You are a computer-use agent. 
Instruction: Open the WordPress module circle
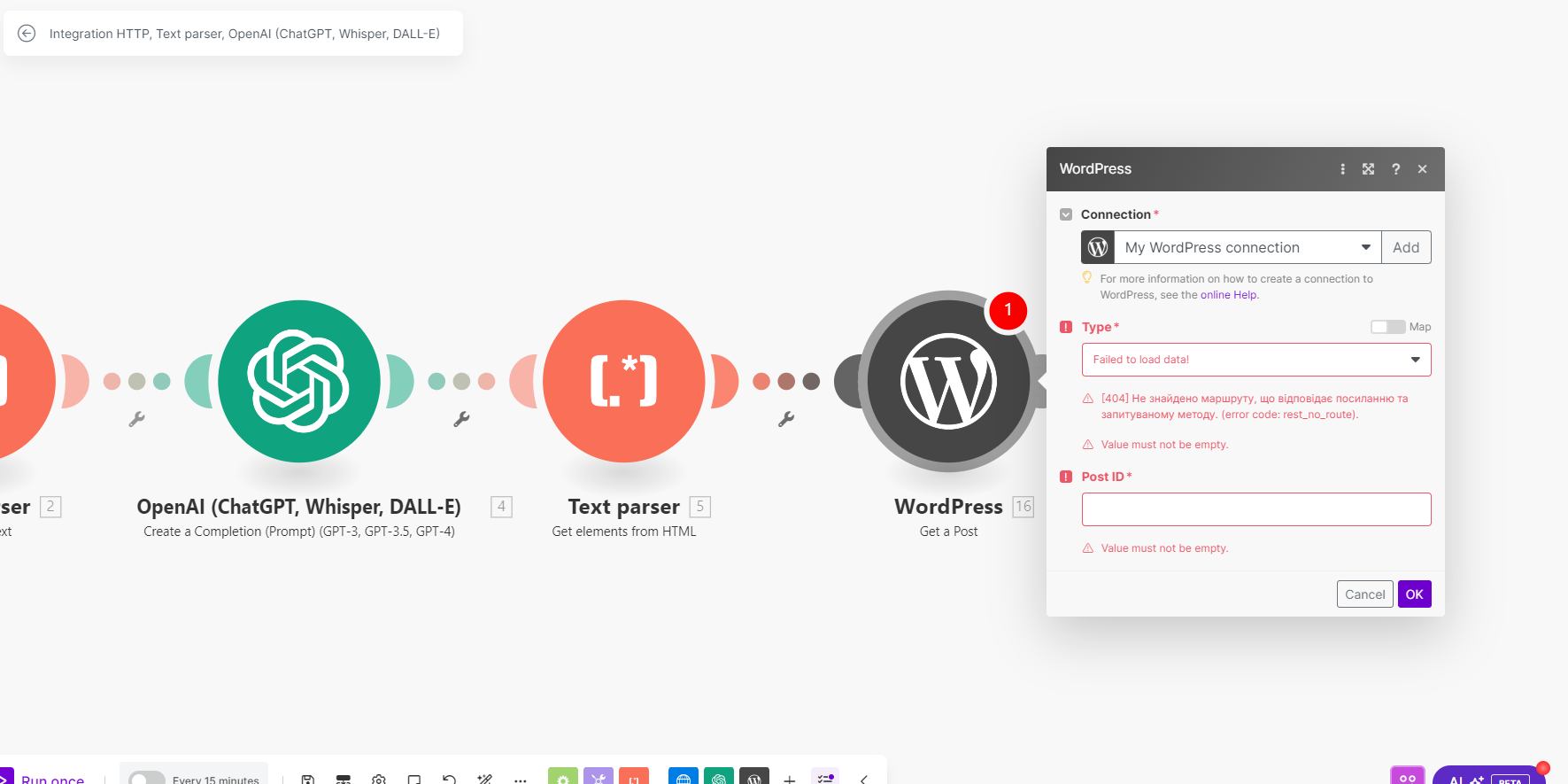948,381
